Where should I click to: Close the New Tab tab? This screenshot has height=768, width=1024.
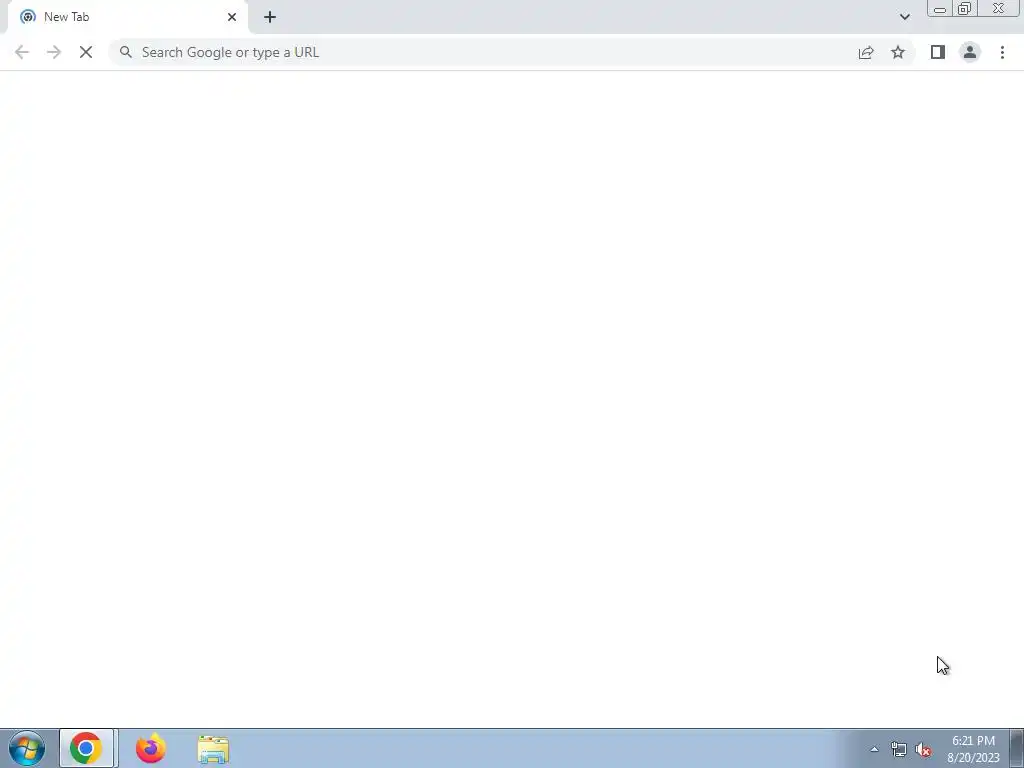tap(232, 17)
